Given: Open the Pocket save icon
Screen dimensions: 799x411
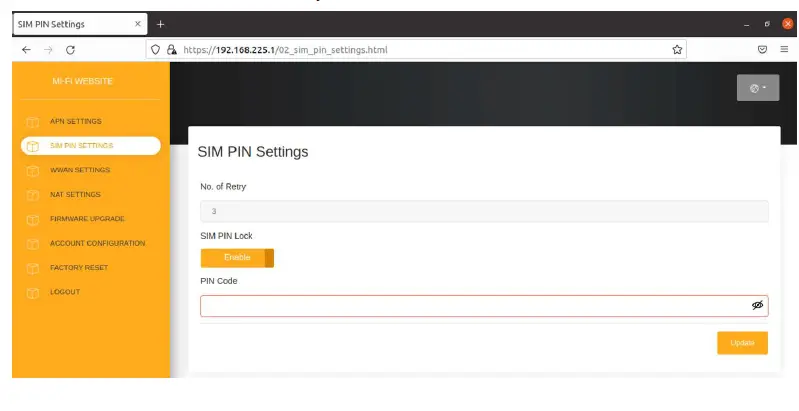Looking at the screenshot, I should [762, 49].
